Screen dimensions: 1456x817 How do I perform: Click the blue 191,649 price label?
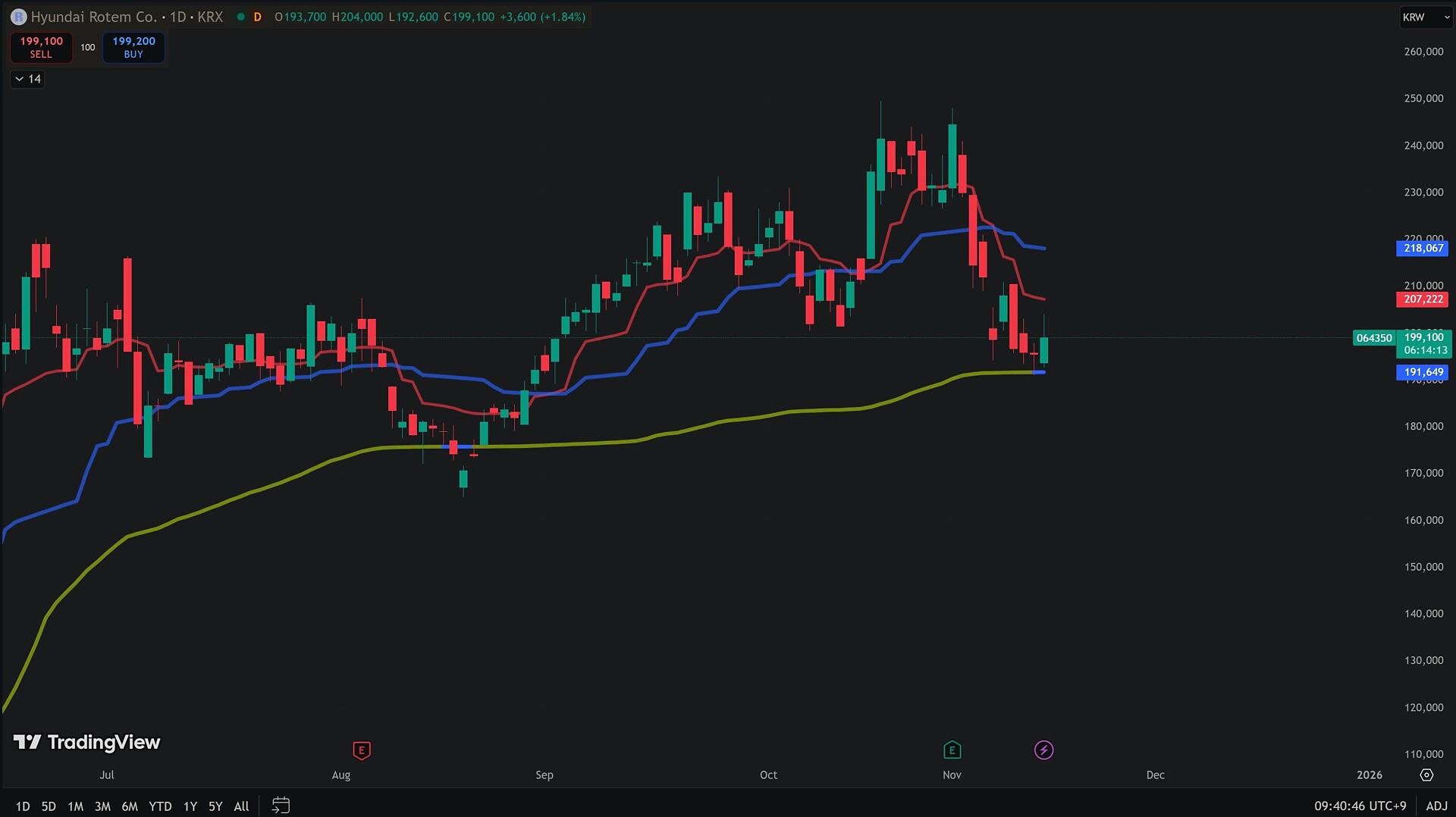tap(1423, 372)
